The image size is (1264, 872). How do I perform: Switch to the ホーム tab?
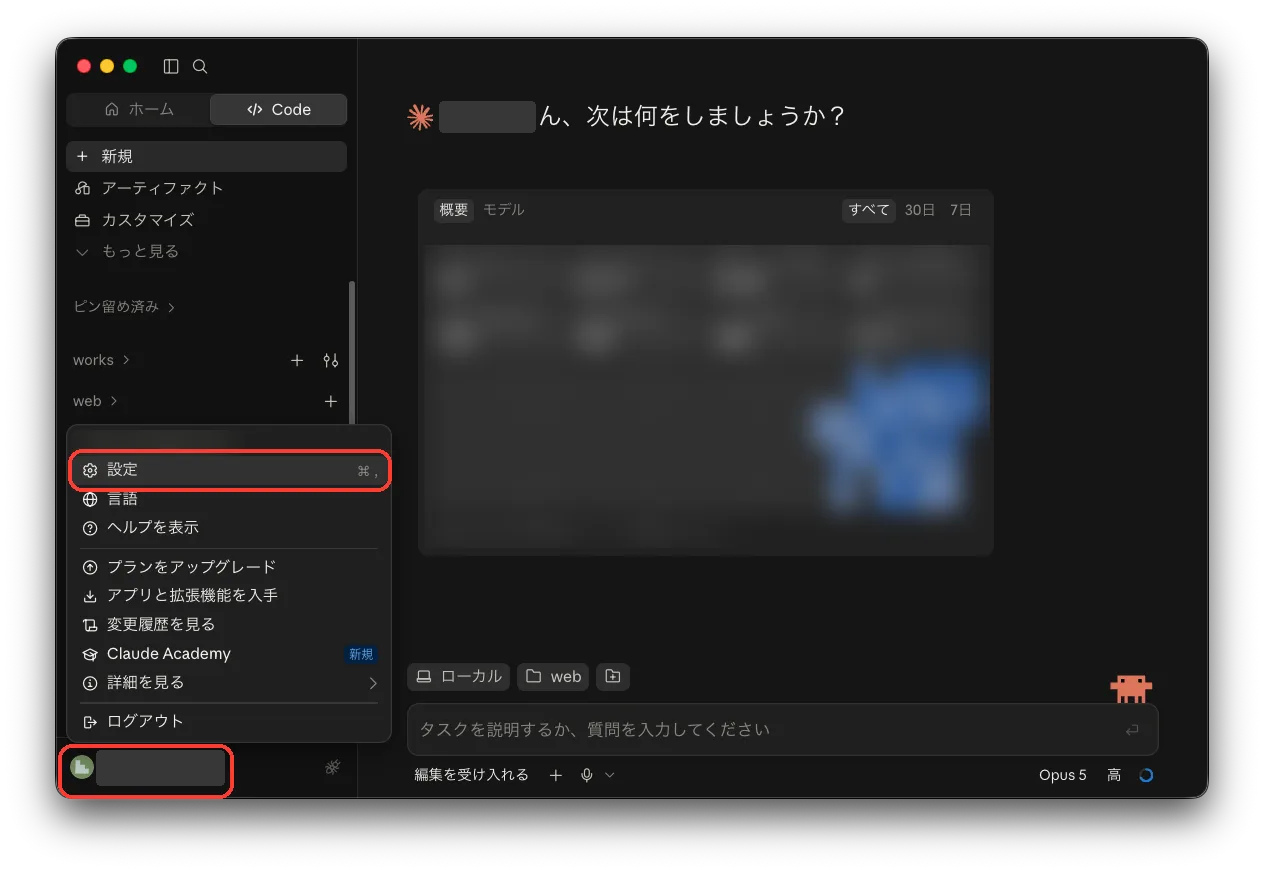click(139, 110)
